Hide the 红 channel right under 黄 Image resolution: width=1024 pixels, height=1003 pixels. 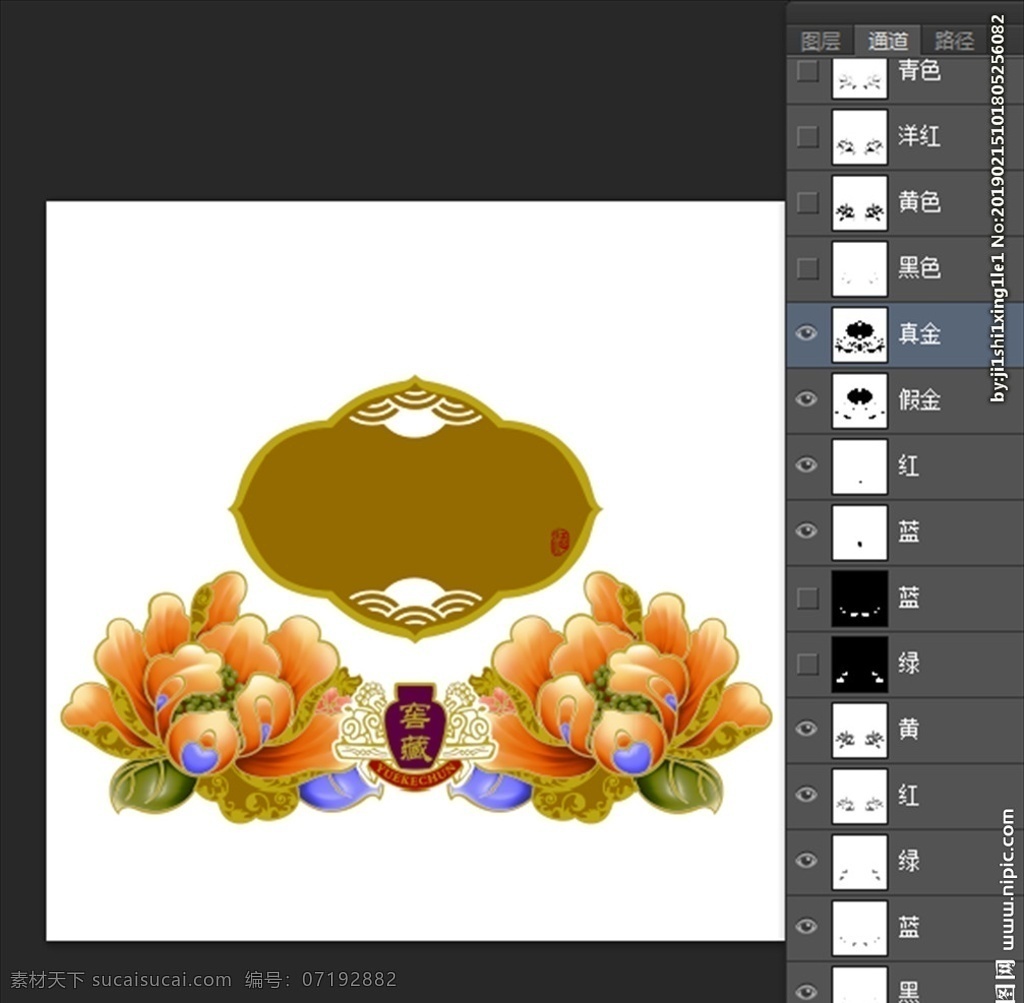coord(807,795)
